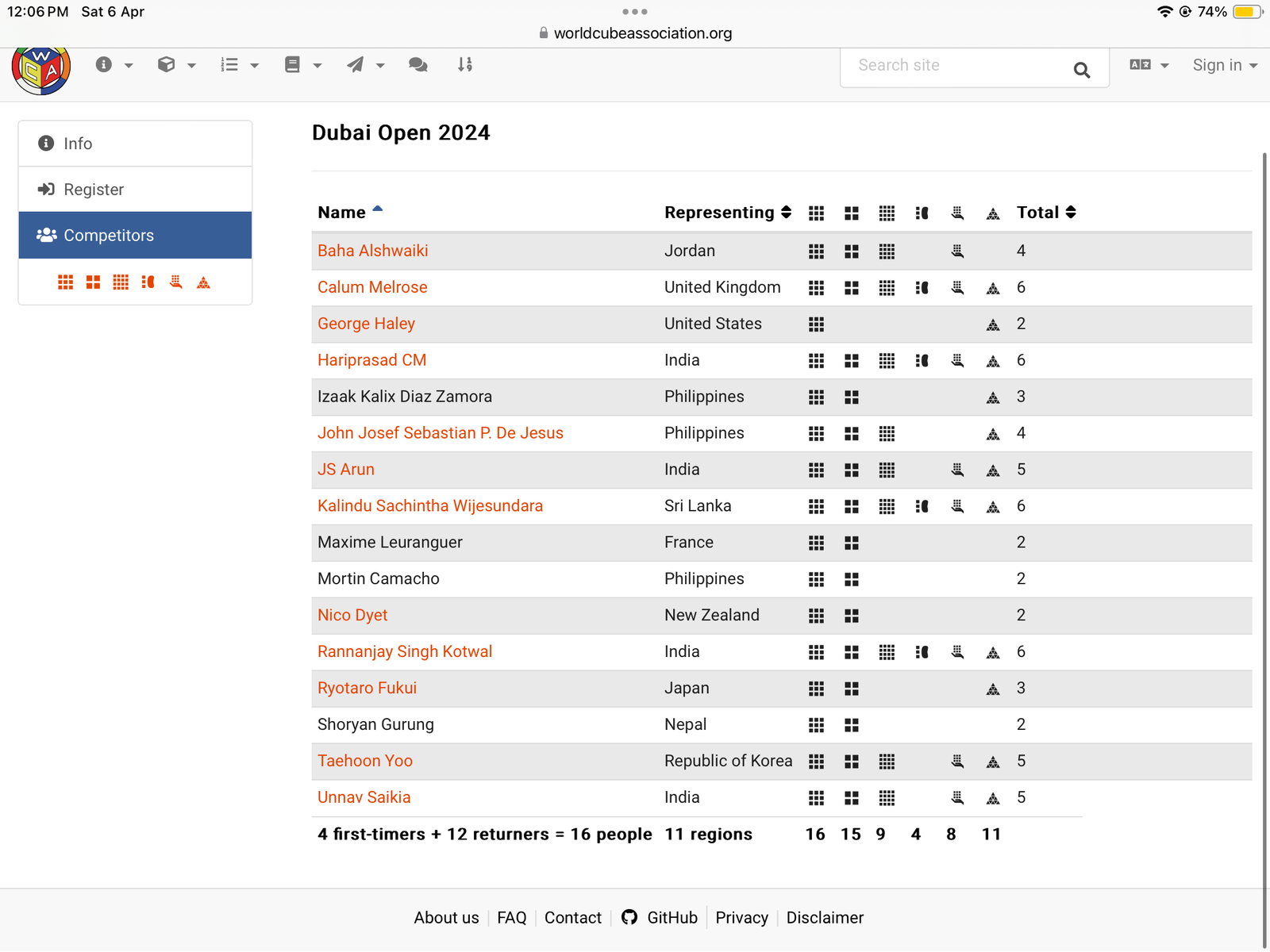Open the Info tab in sidebar
The width and height of the screenshot is (1270, 952).
[x=135, y=144]
